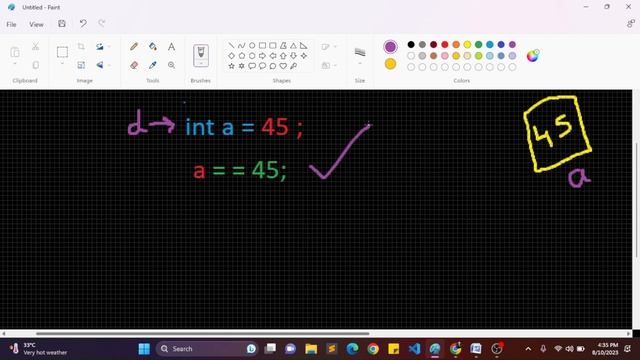640x360 pixels.
Task: Select the Text tool
Action: 171,47
